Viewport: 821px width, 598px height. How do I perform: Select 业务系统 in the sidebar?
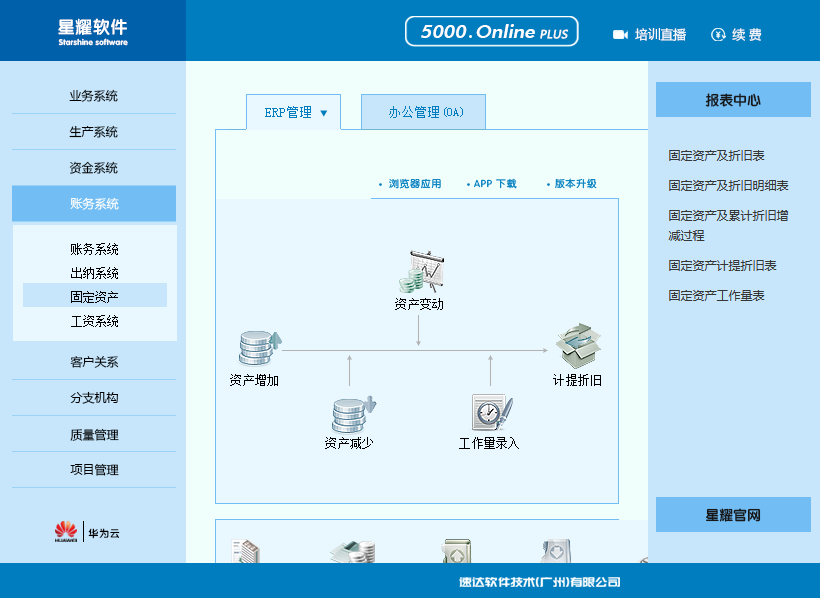tap(94, 96)
